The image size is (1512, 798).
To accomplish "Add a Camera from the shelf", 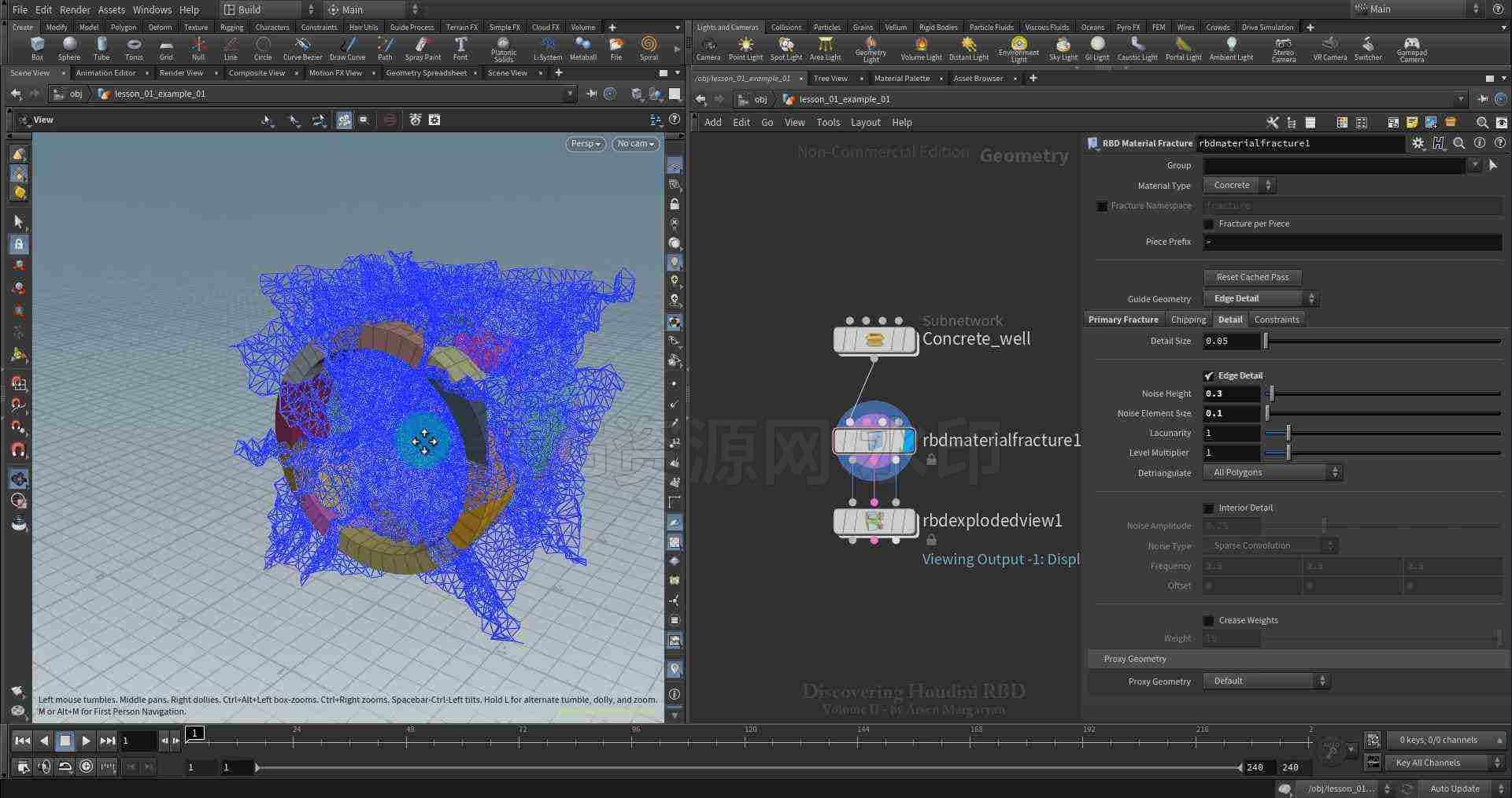I will click(708, 48).
